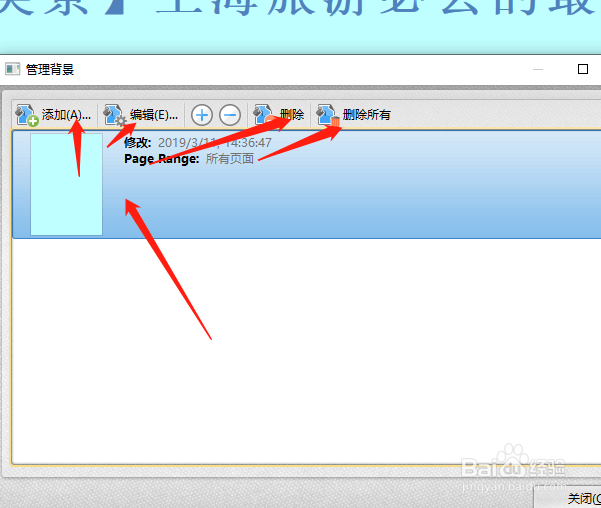Click the 管理背景 dialog title icon
Image resolution: width=601 pixels, height=508 pixels.
click(x=12, y=69)
